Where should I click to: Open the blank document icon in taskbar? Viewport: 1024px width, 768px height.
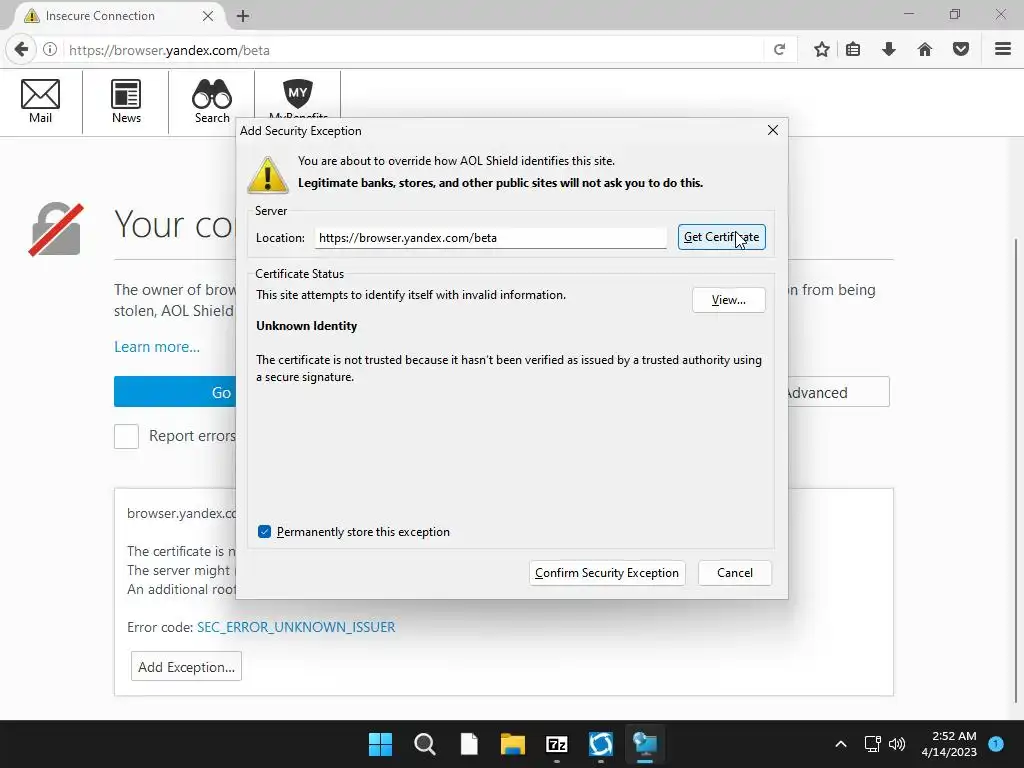469,744
